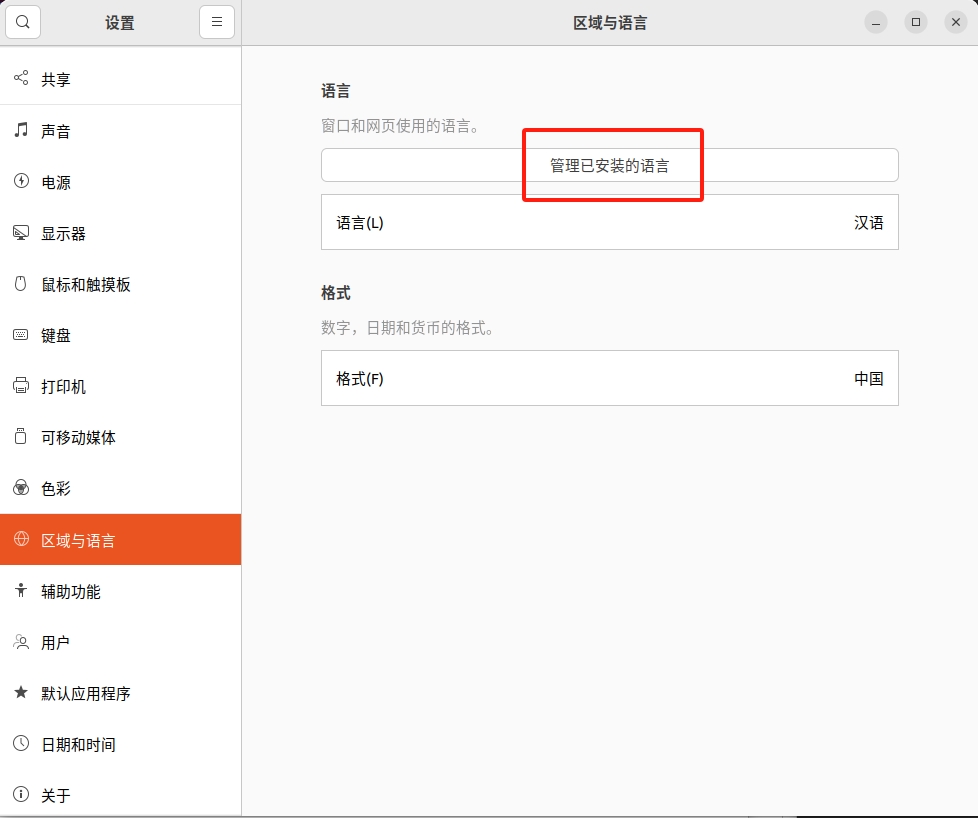Maximize the settings window
The height and width of the screenshot is (818, 978).
[916, 22]
